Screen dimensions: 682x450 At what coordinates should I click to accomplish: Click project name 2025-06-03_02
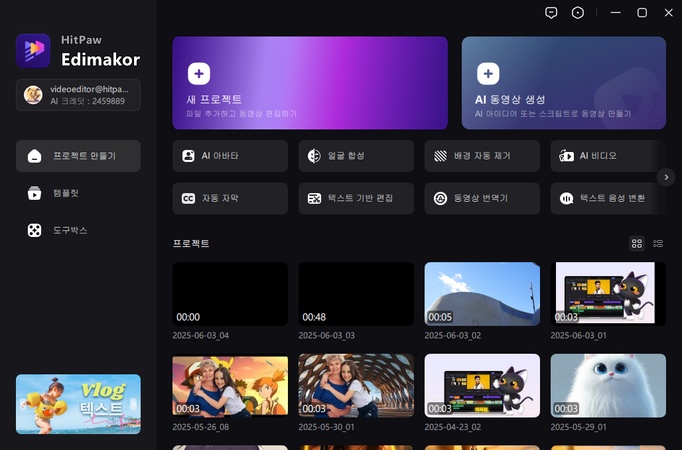click(x=453, y=335)
